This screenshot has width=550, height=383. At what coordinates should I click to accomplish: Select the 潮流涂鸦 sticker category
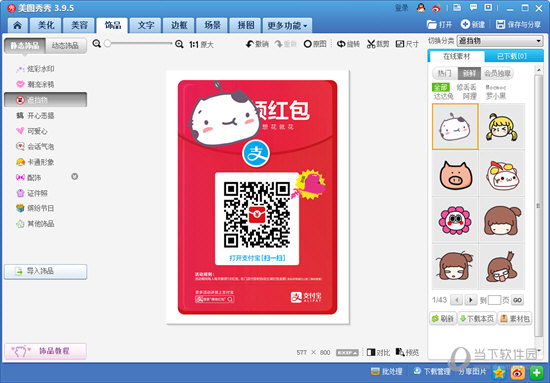(35, 84)
